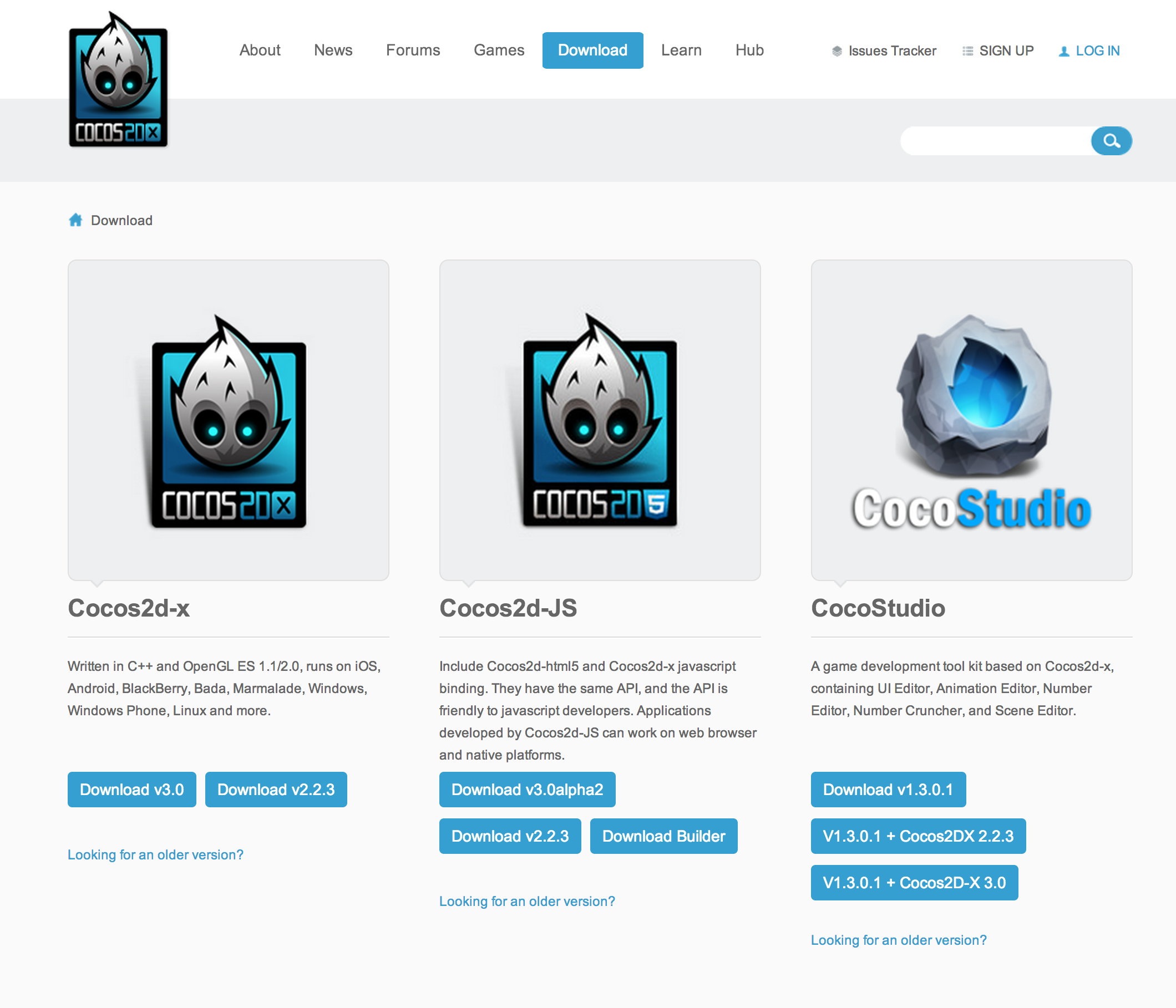Click the search magnifier icon

pyautogui.click(x=1111, y=141)
